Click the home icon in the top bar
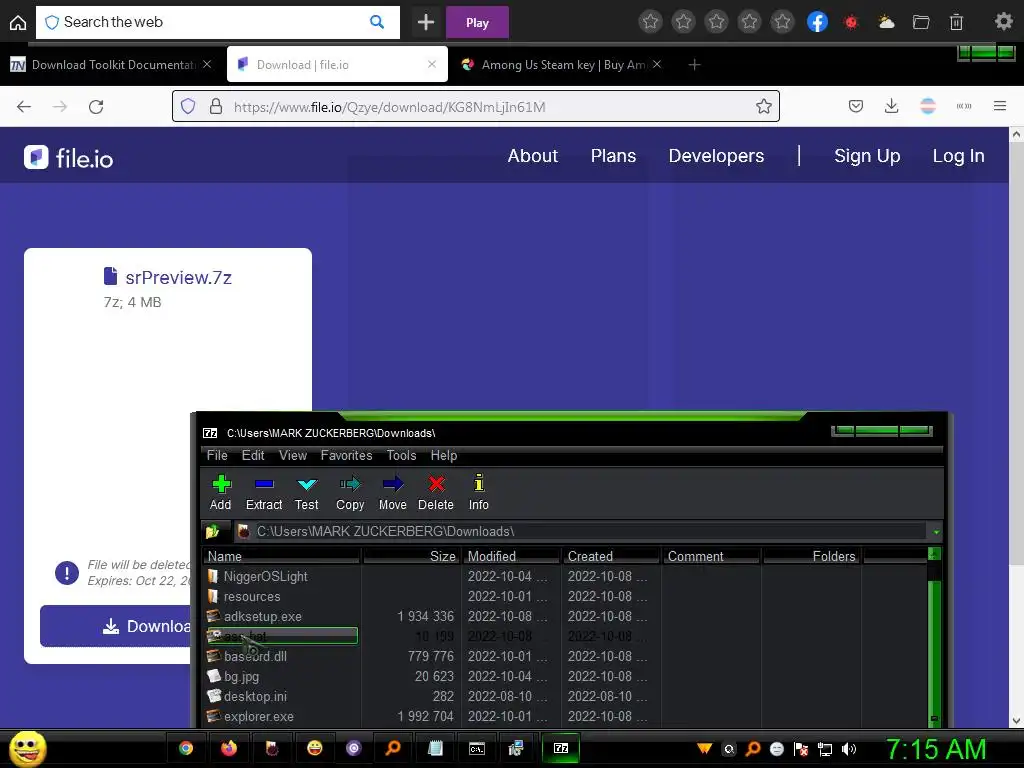Viewport: 1024px width, 768px height. coord(18,23)
